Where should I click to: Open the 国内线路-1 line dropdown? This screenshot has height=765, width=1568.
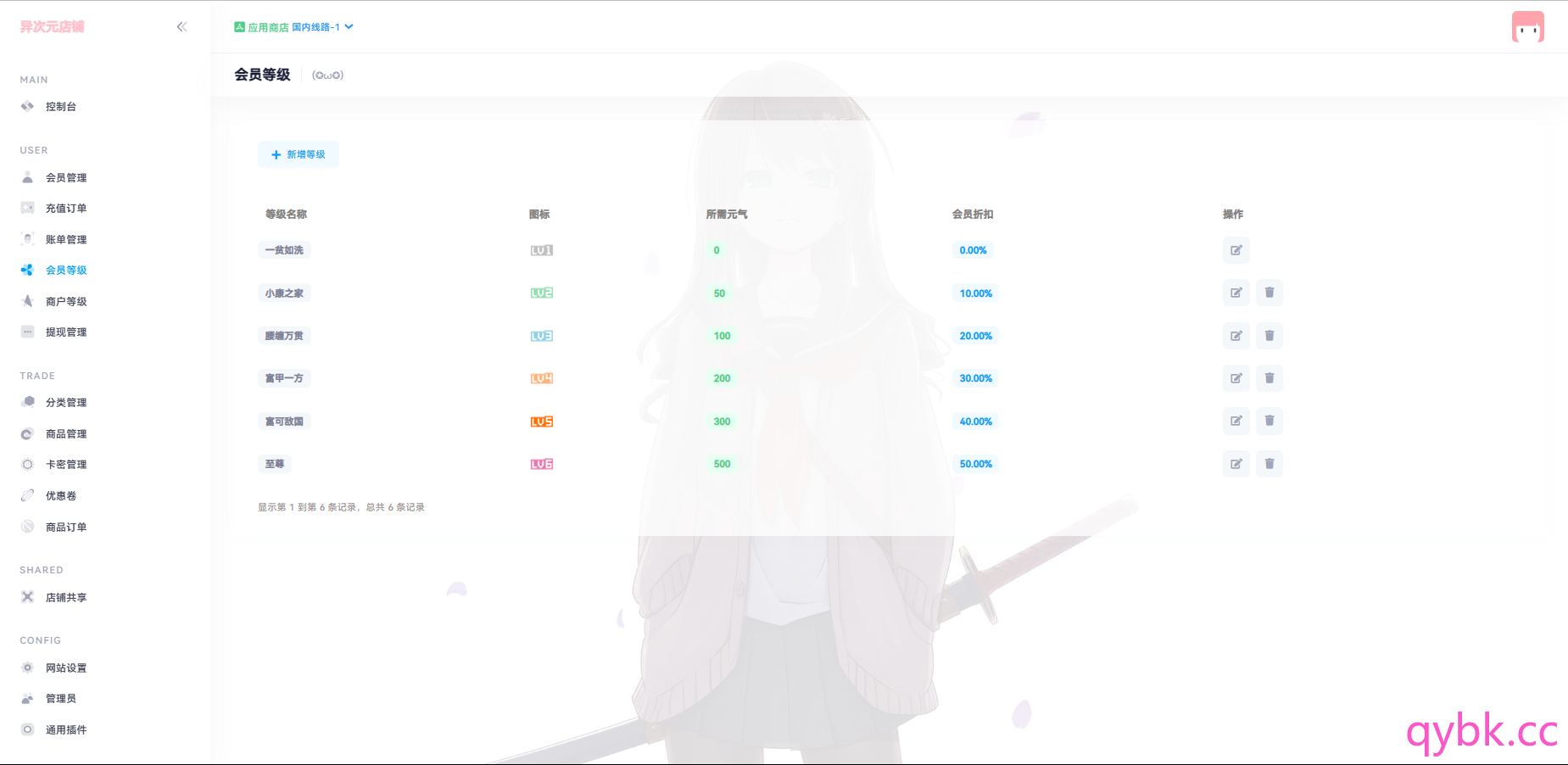click(x=322, y=27)
